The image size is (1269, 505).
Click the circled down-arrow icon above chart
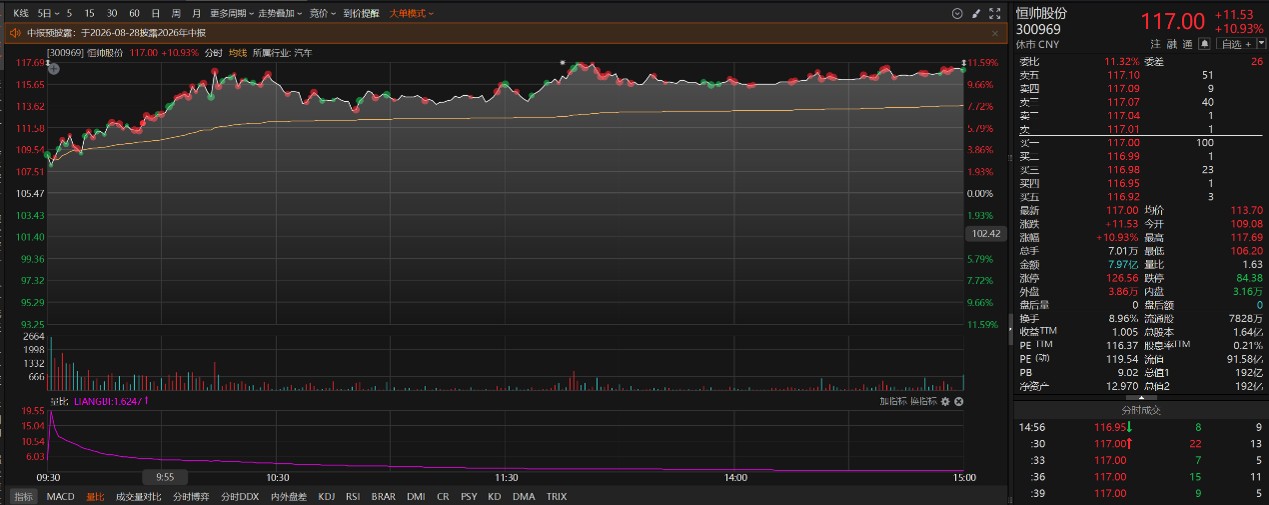(x=957, y=13)
